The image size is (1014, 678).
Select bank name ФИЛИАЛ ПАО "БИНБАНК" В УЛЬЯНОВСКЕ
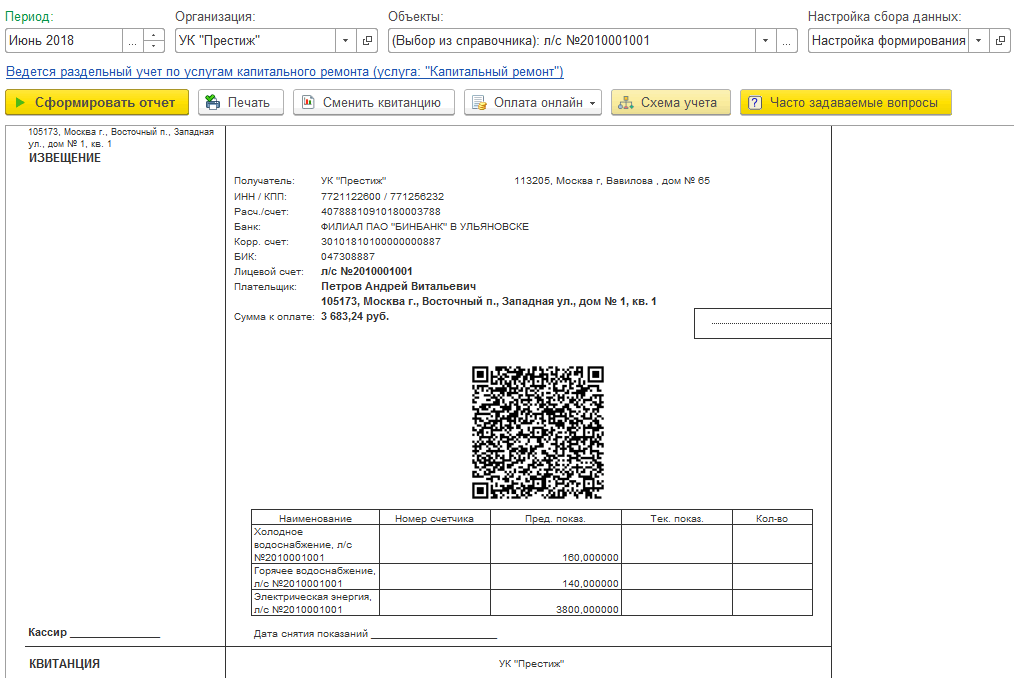tap(425, 226)
